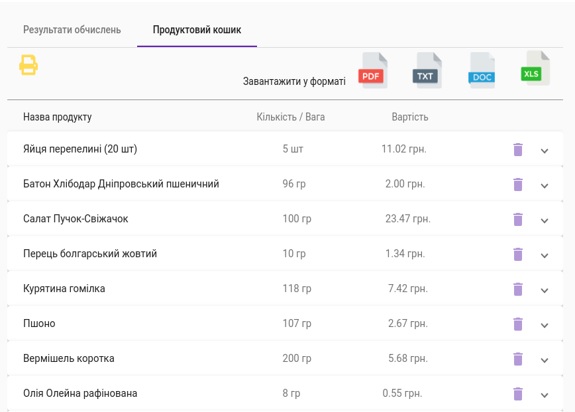Image resolution: width=575 pixels, height=412 pixels.
Task: Export the basket as XLS spreadsheet
Action: pyautogui.click(x=535, y=69)
